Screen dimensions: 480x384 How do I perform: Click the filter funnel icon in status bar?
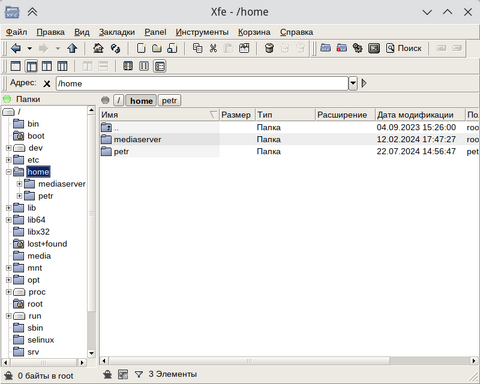tap(139, 374)
